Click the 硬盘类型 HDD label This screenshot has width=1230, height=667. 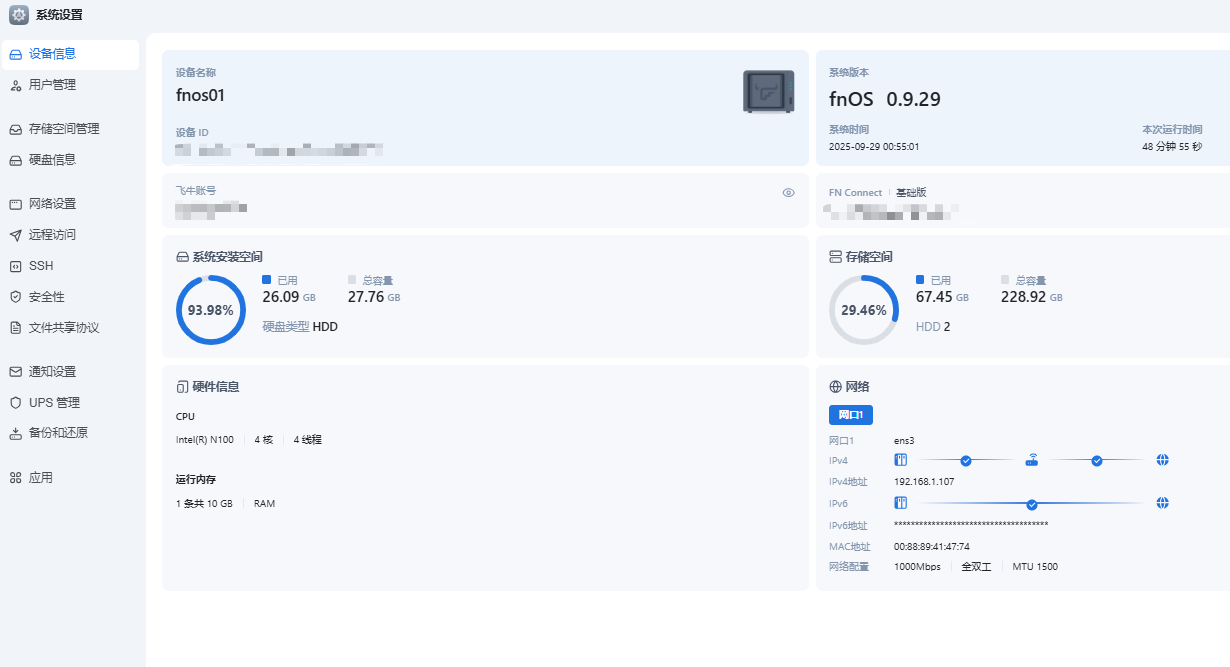coord(300,326)
